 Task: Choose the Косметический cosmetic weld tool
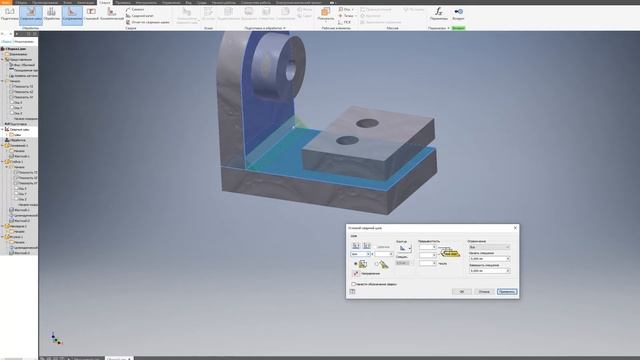[111, 14]
